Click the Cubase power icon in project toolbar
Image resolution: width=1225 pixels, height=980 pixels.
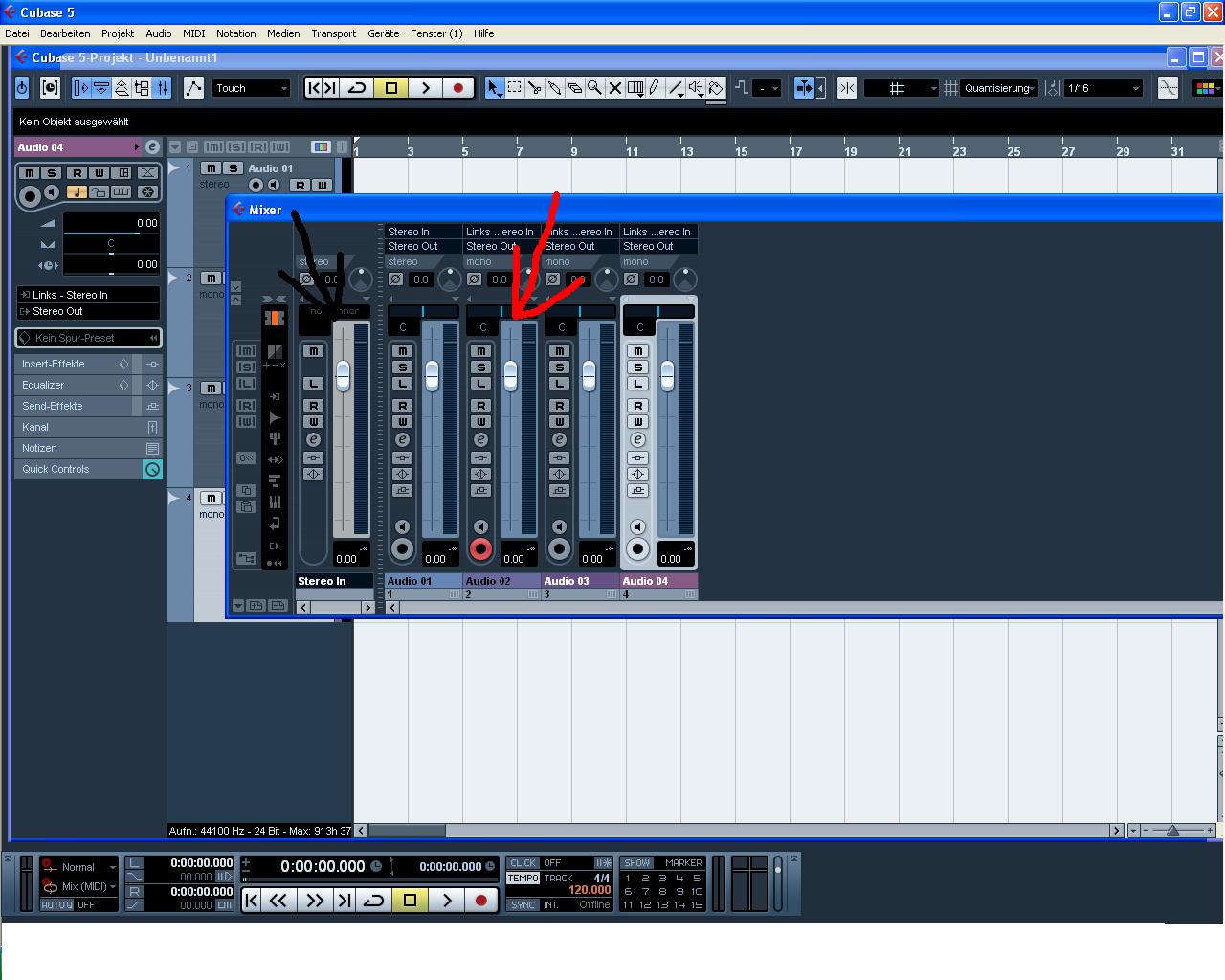pyautogui.click(x=23, y=88)
